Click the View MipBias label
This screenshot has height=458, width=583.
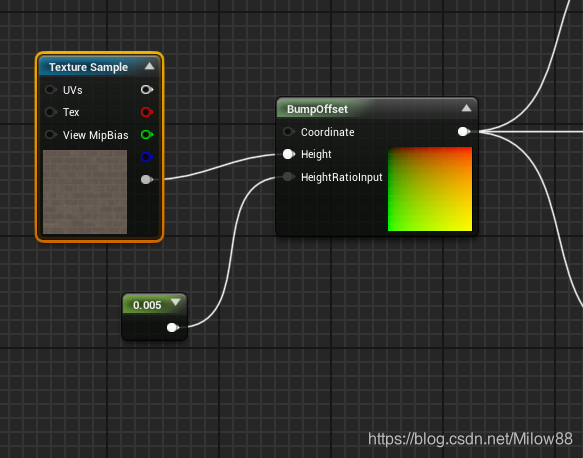(x=96, y=135)
